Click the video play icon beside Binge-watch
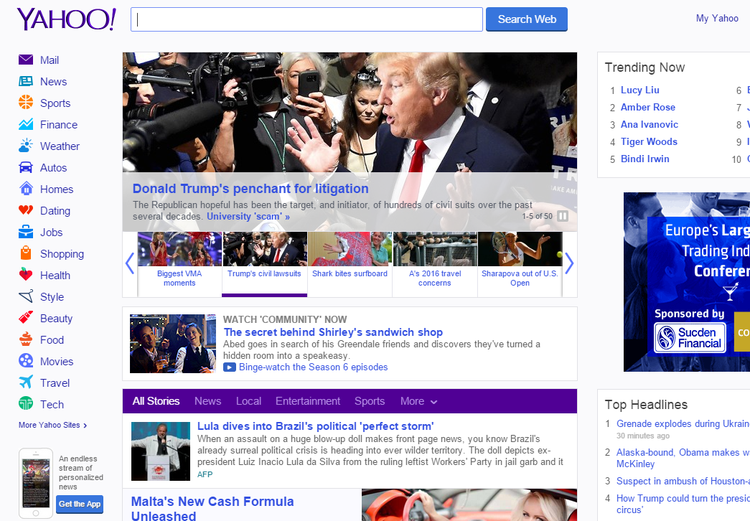The height and width of the screenshot is (521, 750). coord(229,367)
